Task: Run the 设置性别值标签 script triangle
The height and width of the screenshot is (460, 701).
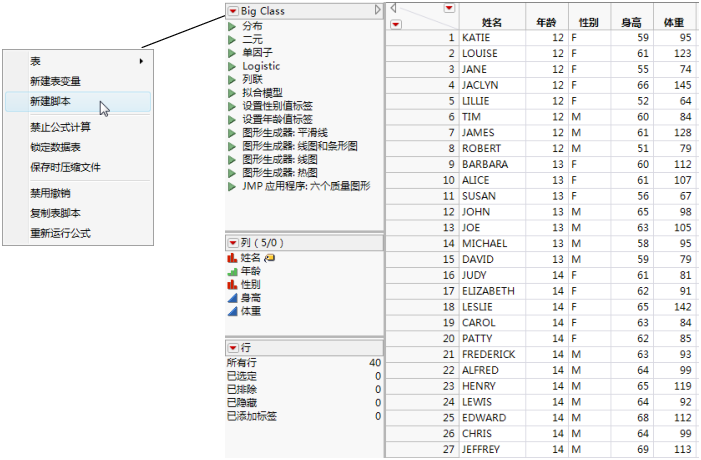Action: (232, 106)
